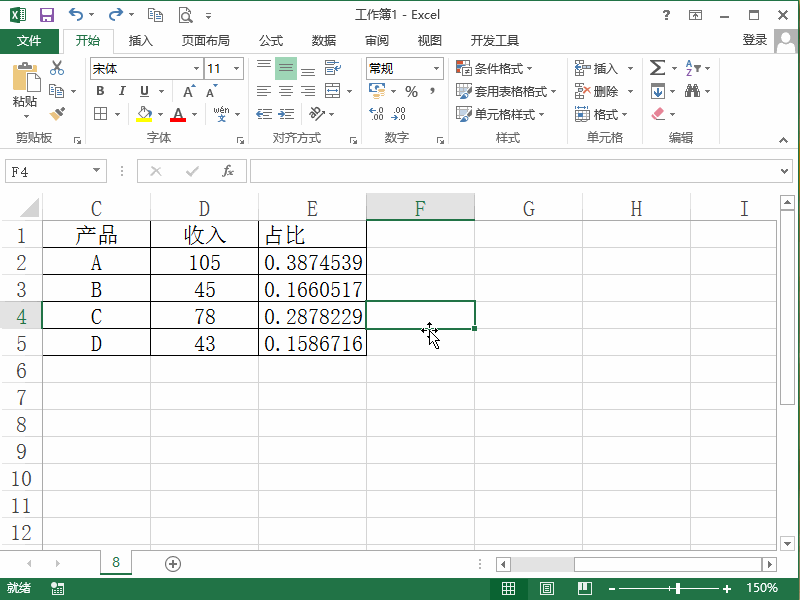The width and height of the screenshot is (800, 600).
Task: Switch to the 数据 ribbon tab
Action: (x=324, y=40)
